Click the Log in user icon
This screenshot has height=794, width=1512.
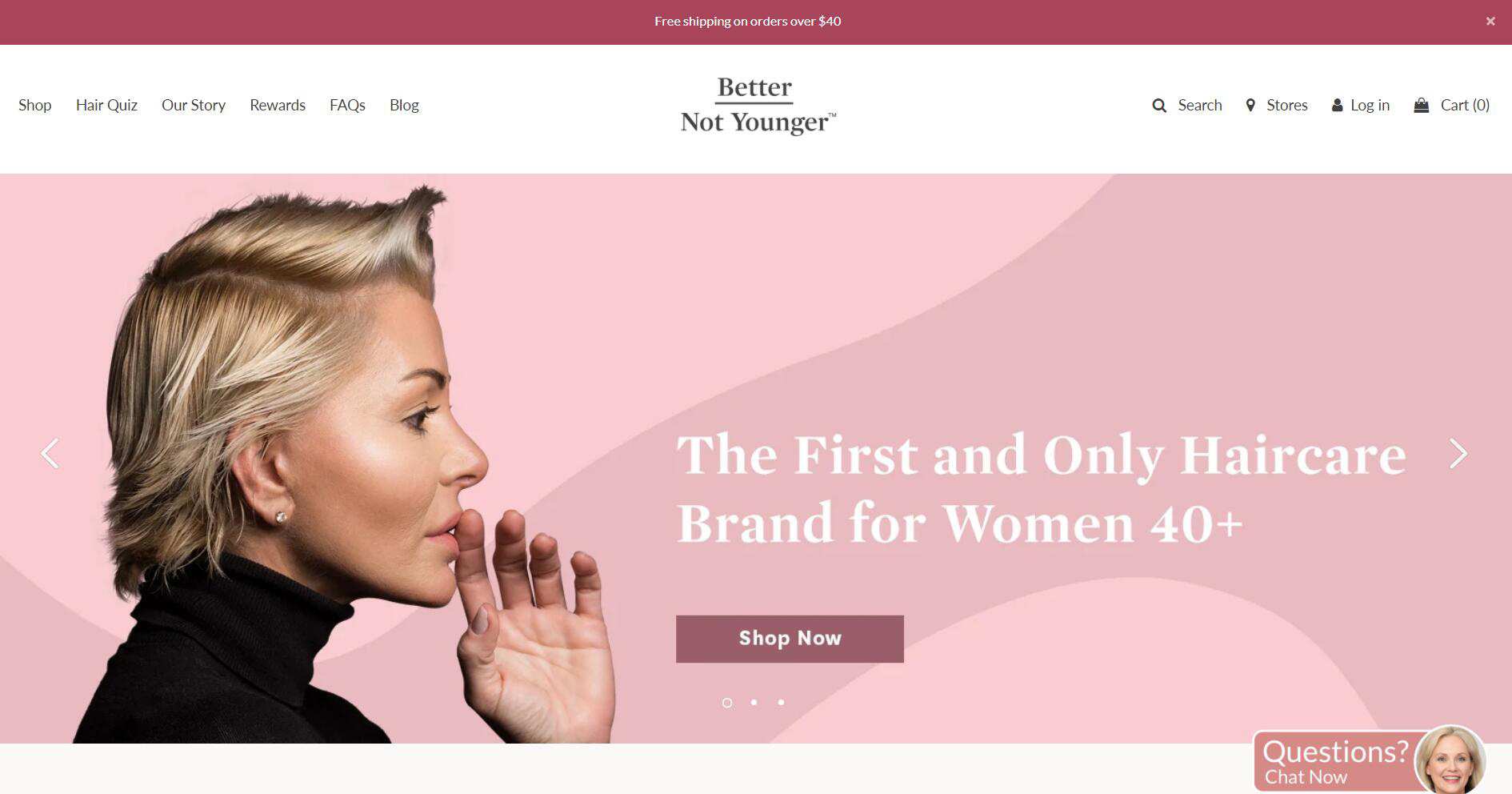1337,106
